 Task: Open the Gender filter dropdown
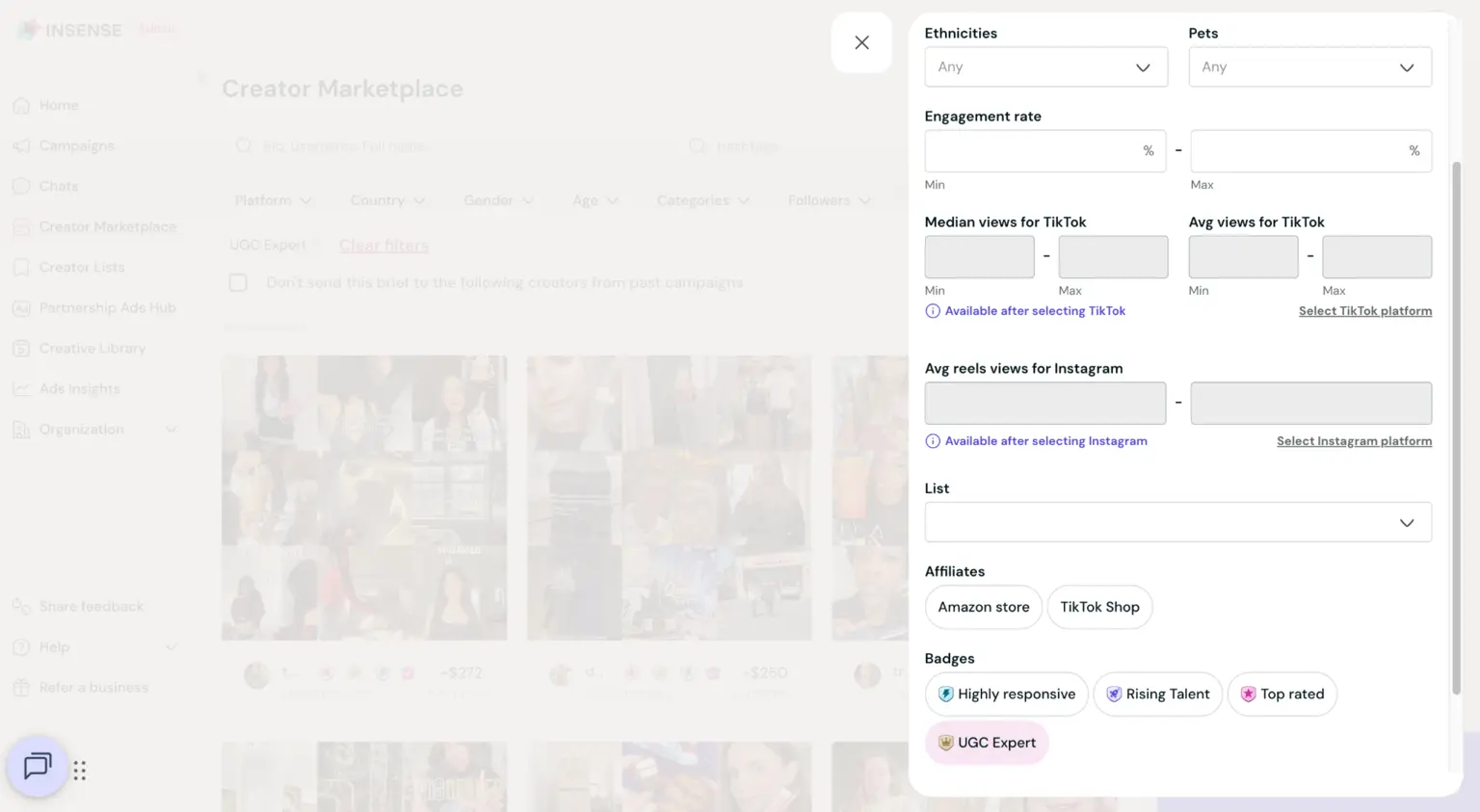(x=498, y=200)
